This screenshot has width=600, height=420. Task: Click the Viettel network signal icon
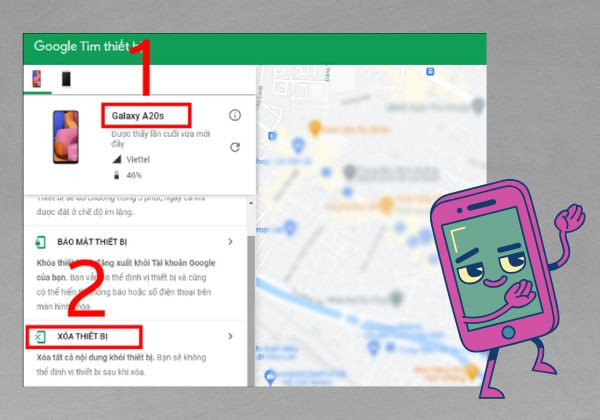(117, 159)
